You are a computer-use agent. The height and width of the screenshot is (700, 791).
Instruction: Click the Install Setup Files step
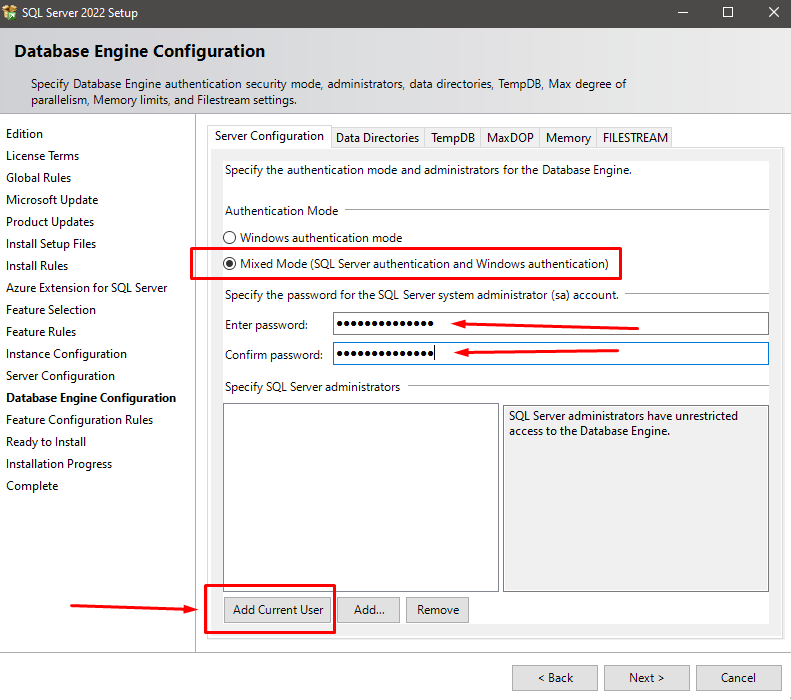click(x=51, y=244)
